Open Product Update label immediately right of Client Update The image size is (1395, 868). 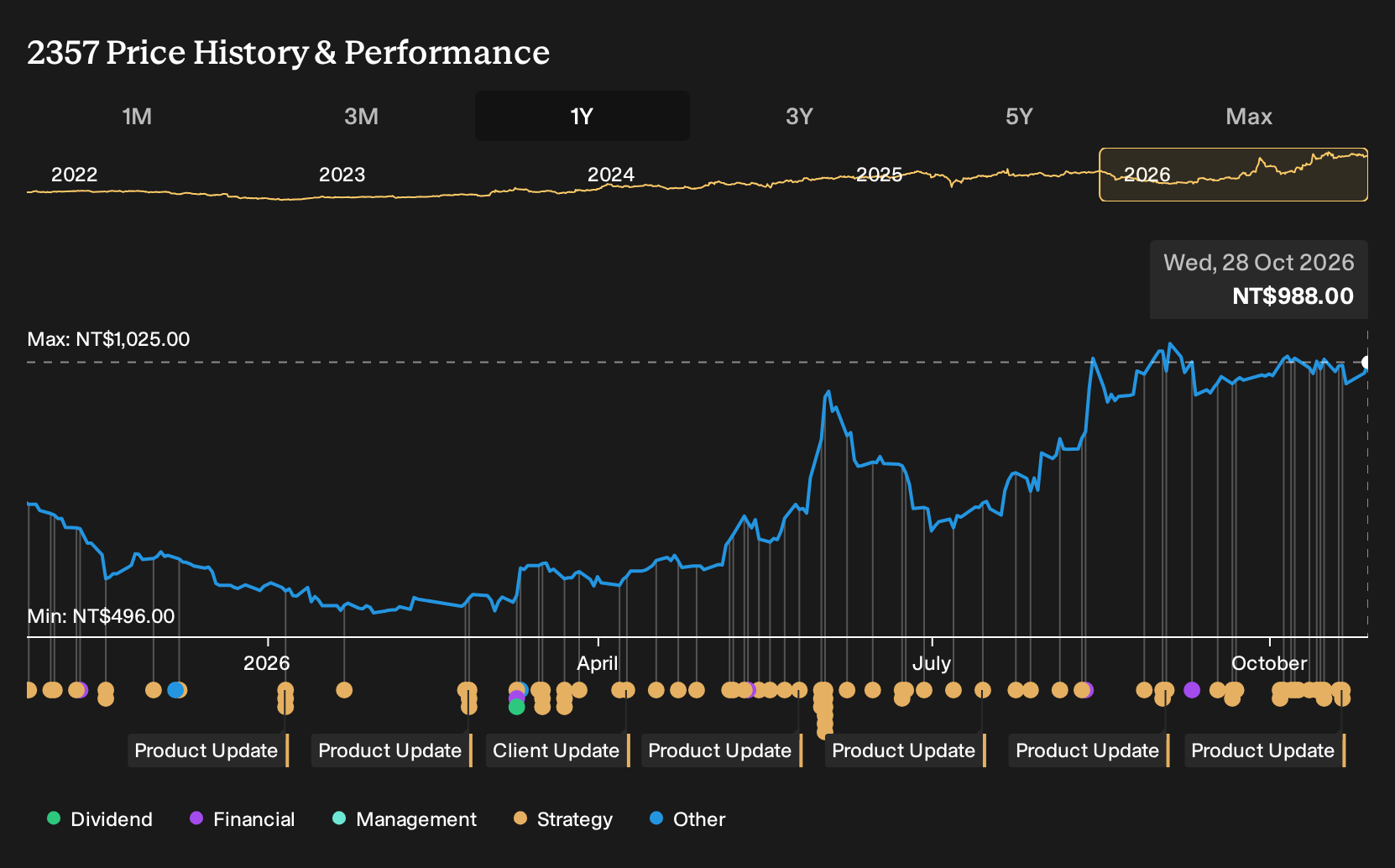coord(720,750)
